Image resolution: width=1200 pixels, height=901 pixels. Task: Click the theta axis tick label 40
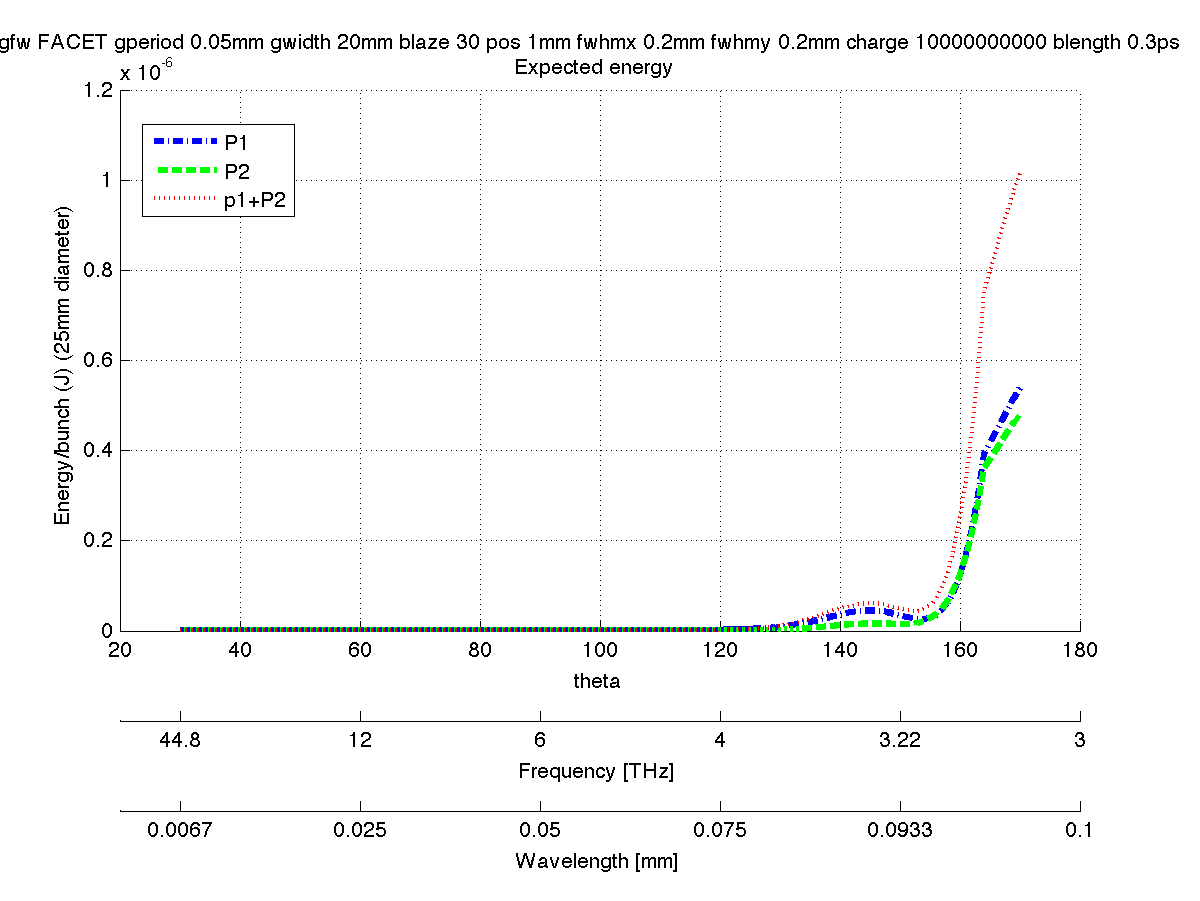(240, 650)
